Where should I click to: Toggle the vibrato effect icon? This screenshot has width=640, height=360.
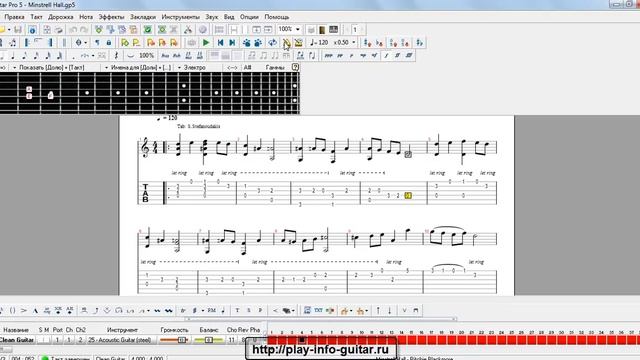pos(157,311)
